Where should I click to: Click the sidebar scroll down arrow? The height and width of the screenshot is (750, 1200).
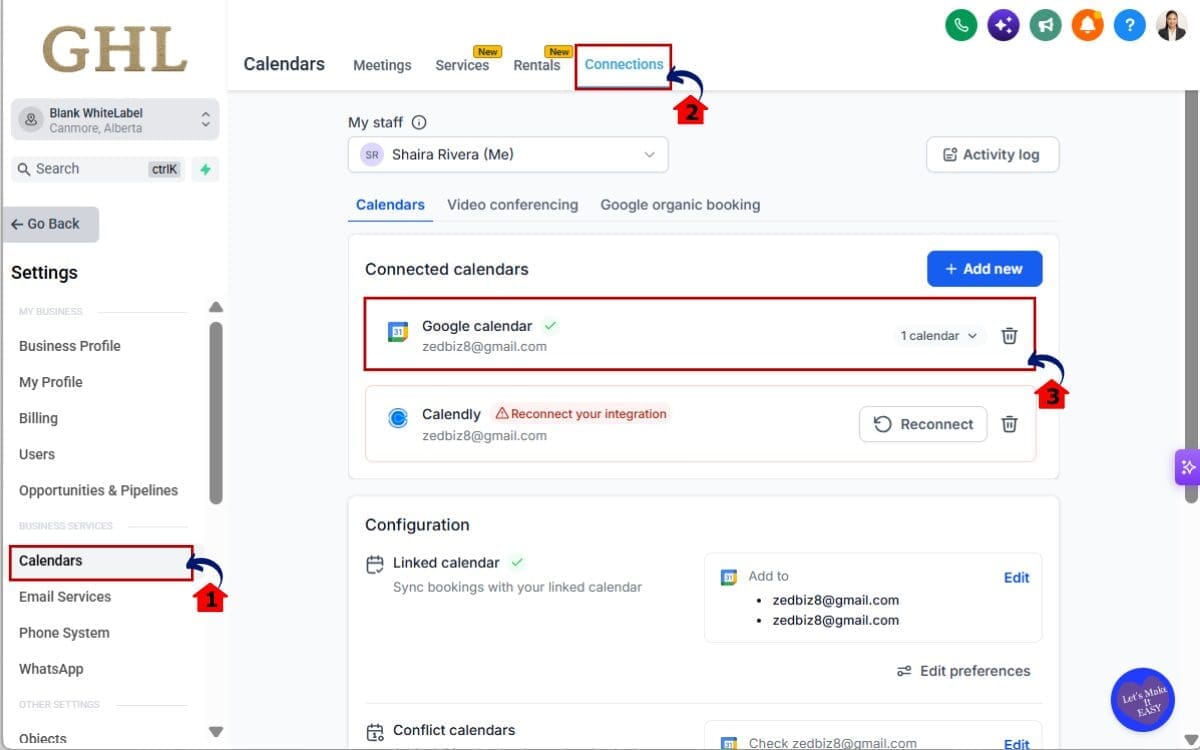coord(215,732)
